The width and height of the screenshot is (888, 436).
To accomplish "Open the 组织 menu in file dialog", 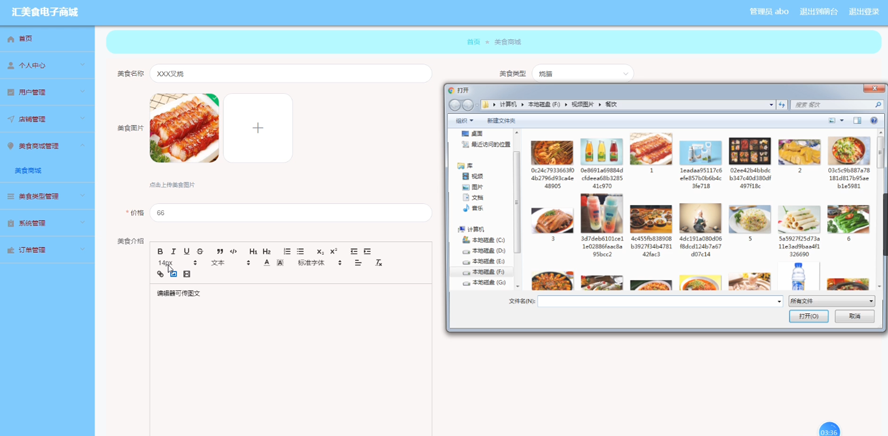I will [x=464, y=121].
